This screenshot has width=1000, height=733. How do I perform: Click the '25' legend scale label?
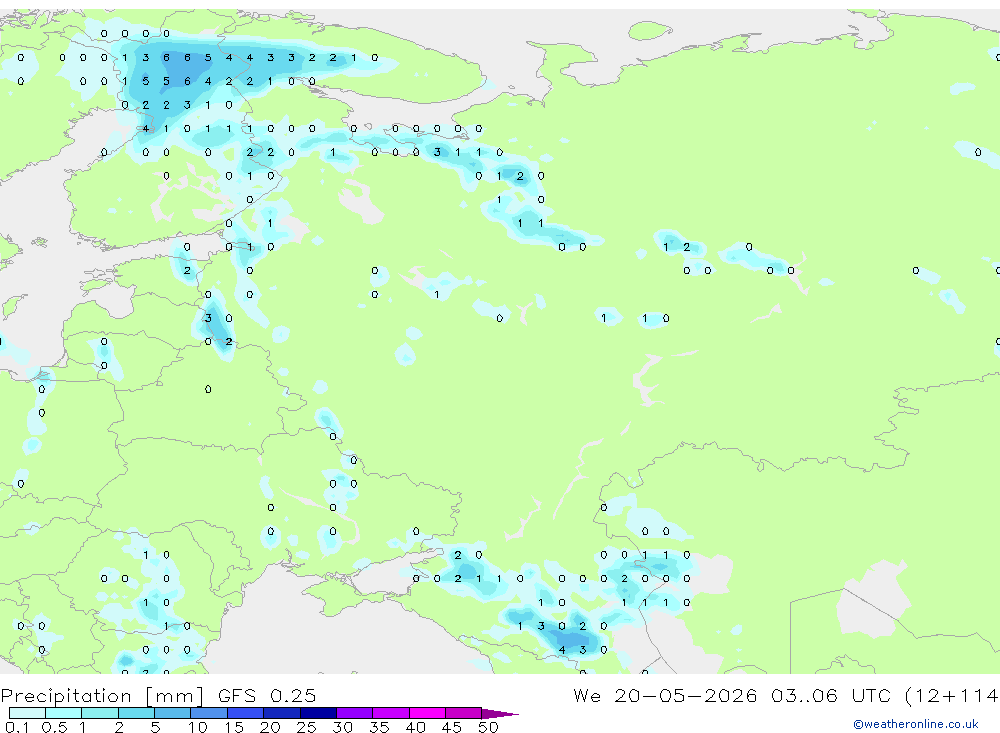click(x=306, y=727)
